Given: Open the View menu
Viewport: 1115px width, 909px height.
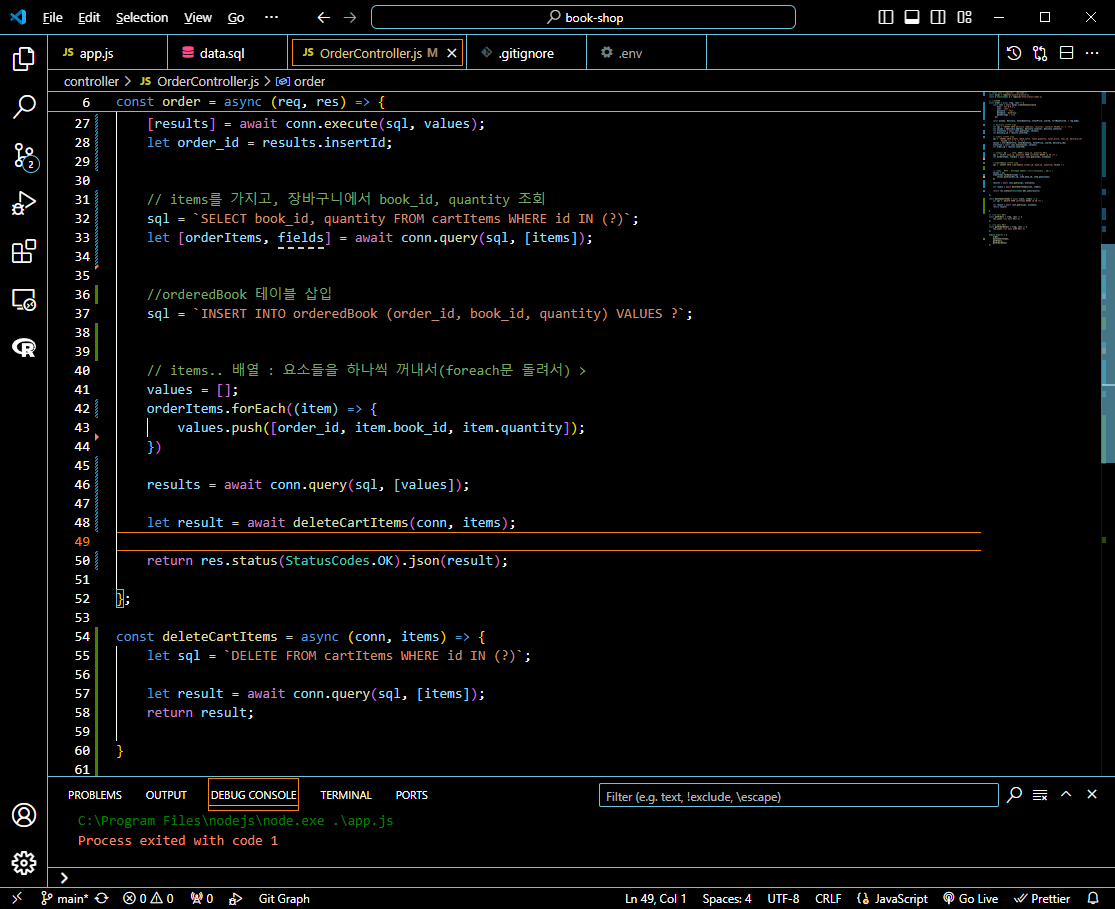Looking at the screenshot, I should tap(198, 18).
